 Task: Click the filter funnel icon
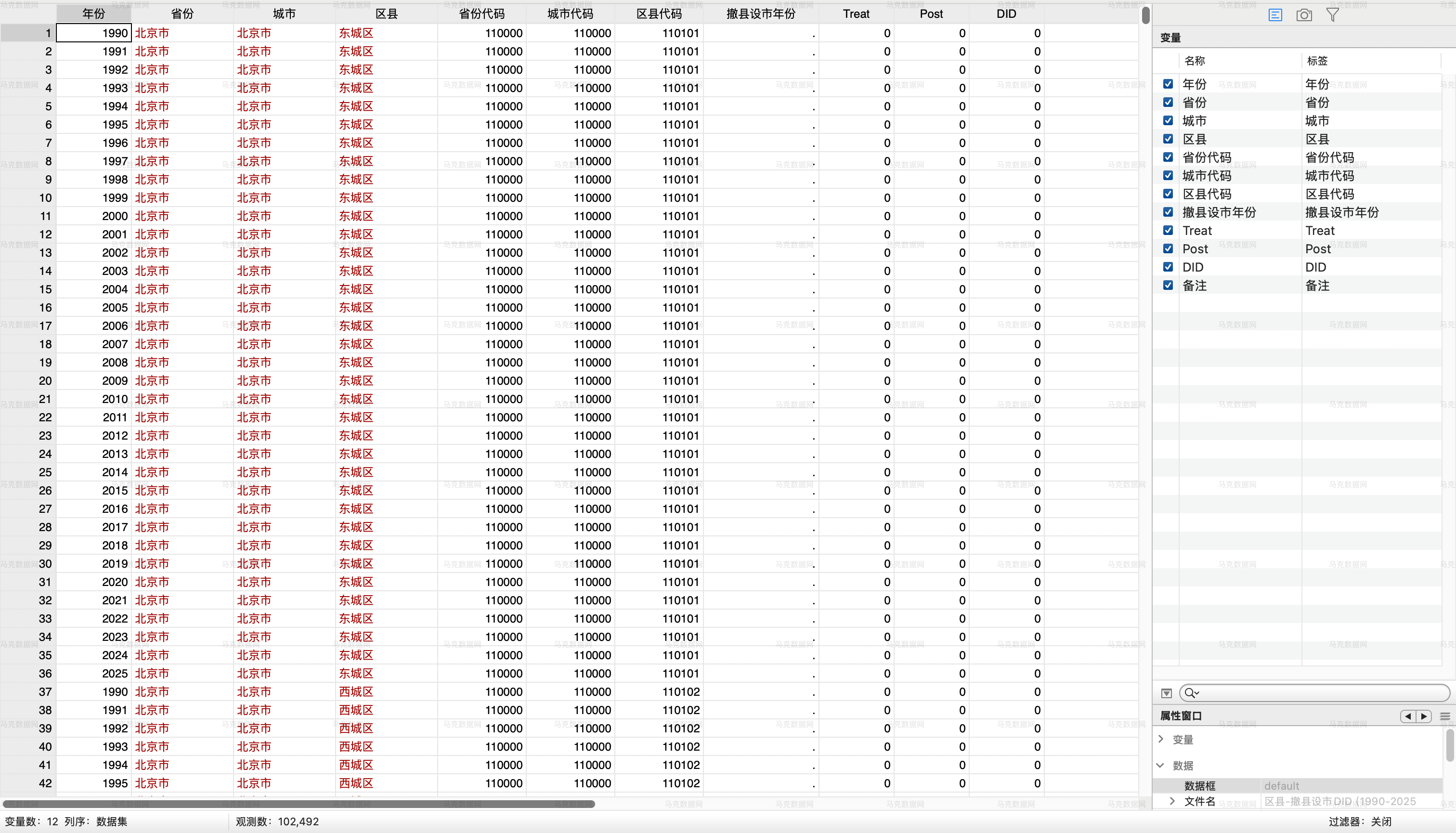tap(1332, 15)
